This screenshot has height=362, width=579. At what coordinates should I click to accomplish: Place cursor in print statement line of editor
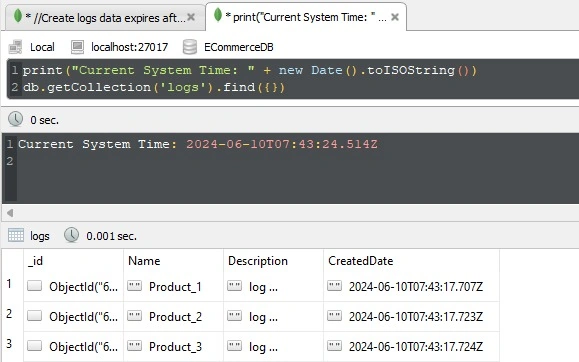(250, 70)
